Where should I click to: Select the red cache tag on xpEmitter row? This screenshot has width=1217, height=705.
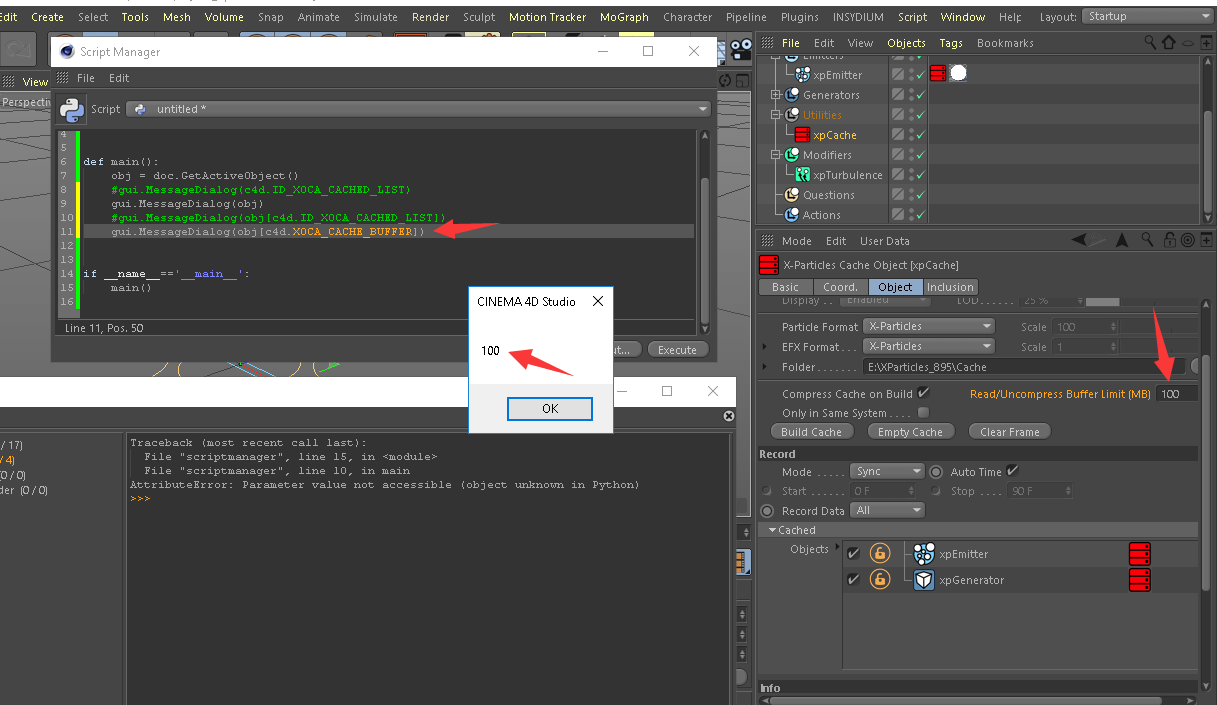938,74
